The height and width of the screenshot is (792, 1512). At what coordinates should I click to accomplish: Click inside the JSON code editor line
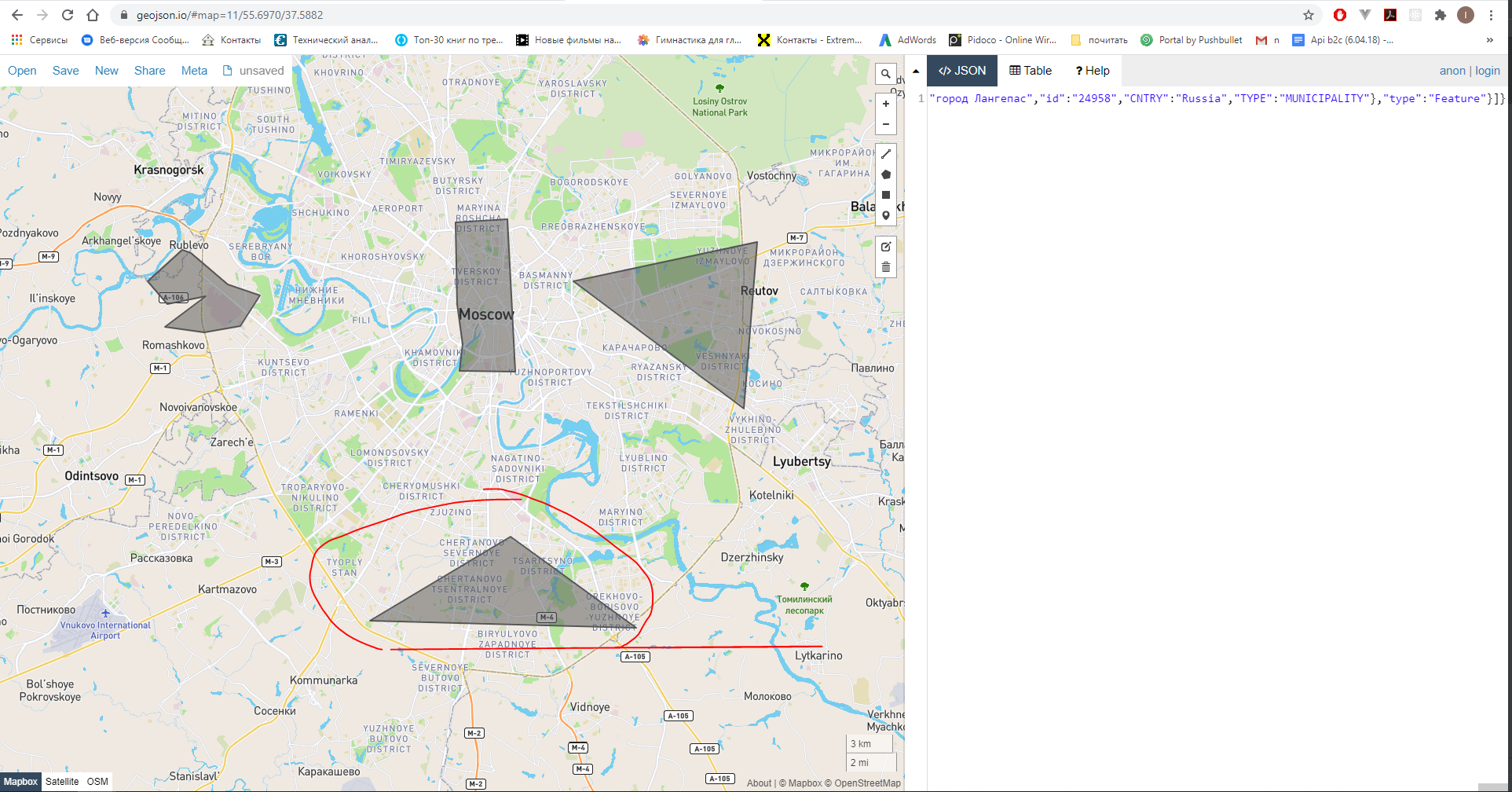click(1217, 98)
